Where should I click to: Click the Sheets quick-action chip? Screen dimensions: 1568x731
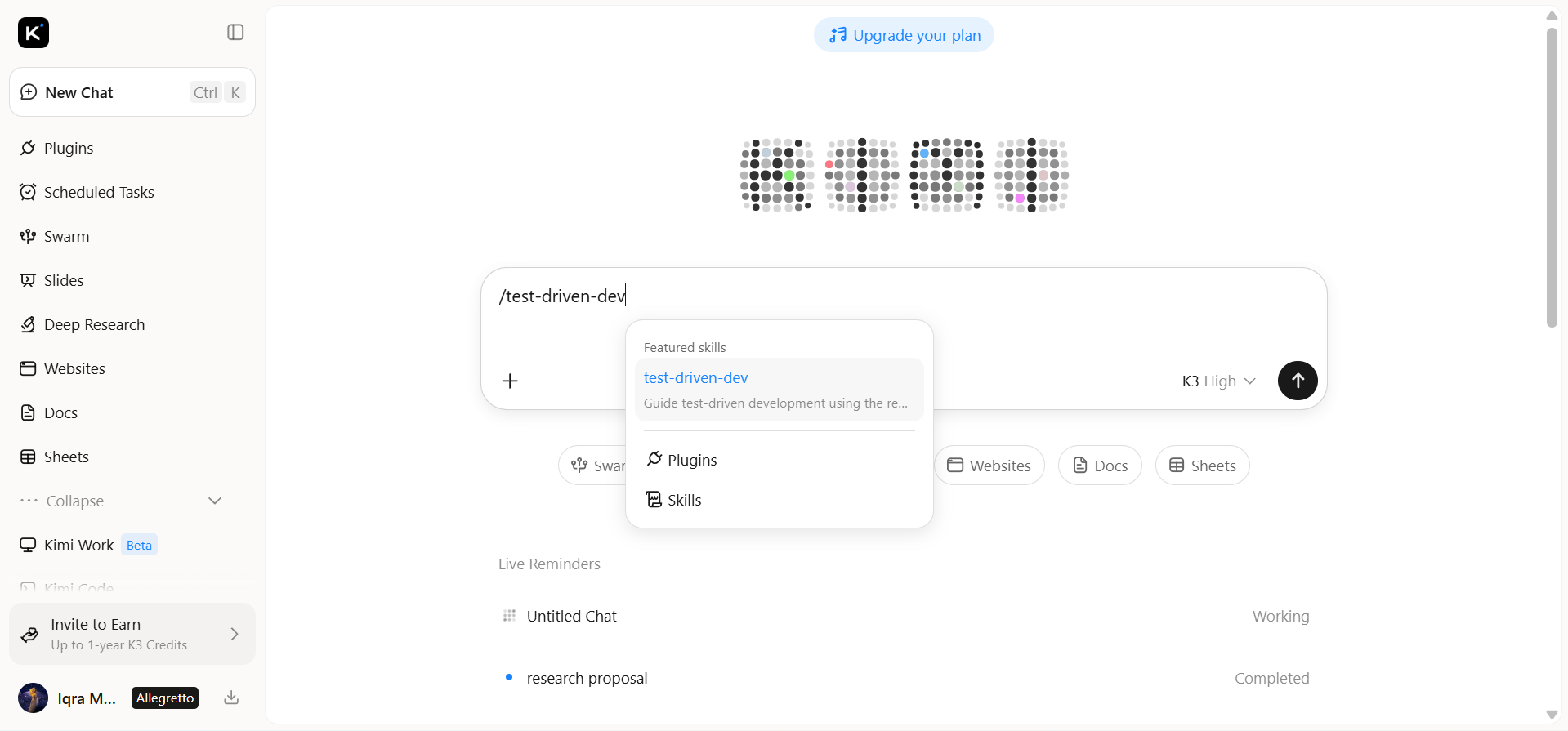pos(1202,466)
